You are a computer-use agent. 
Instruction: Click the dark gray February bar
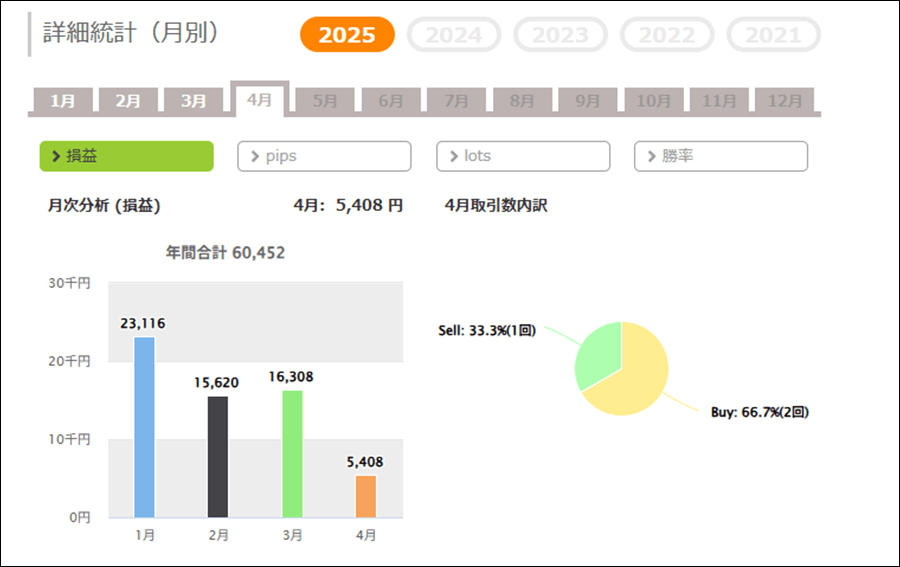pyautogui.click(x=218, y=457)
